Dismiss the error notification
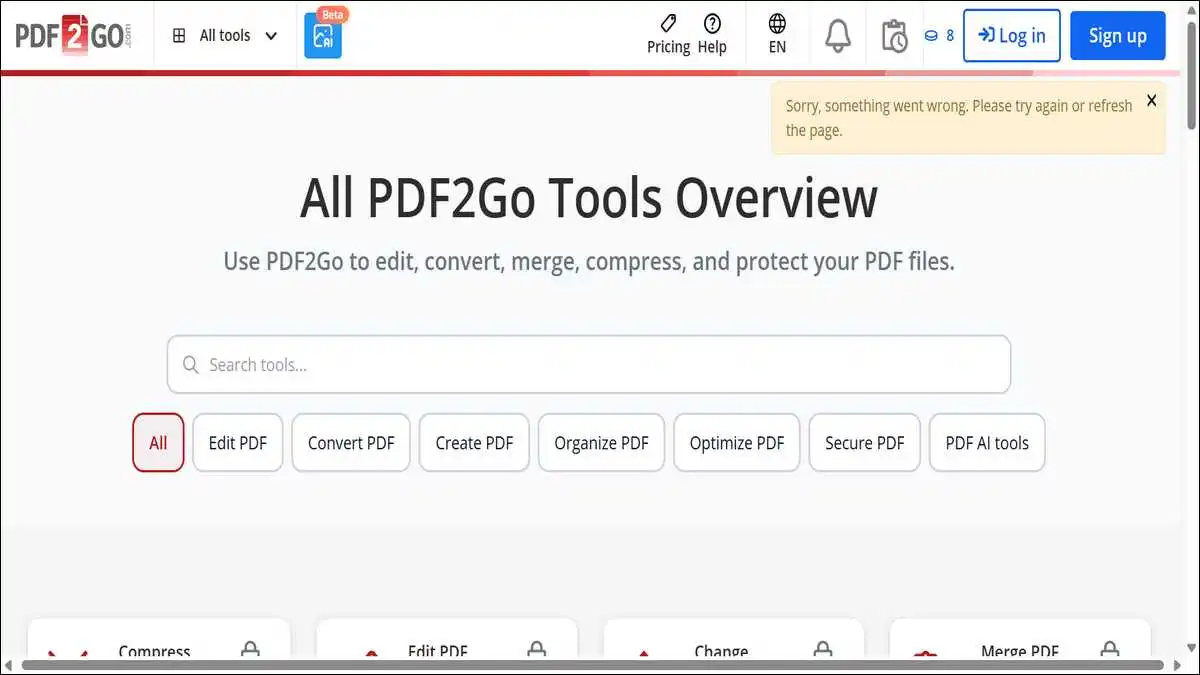This screenshot has height=675, width=1200. click(1151, 100)
